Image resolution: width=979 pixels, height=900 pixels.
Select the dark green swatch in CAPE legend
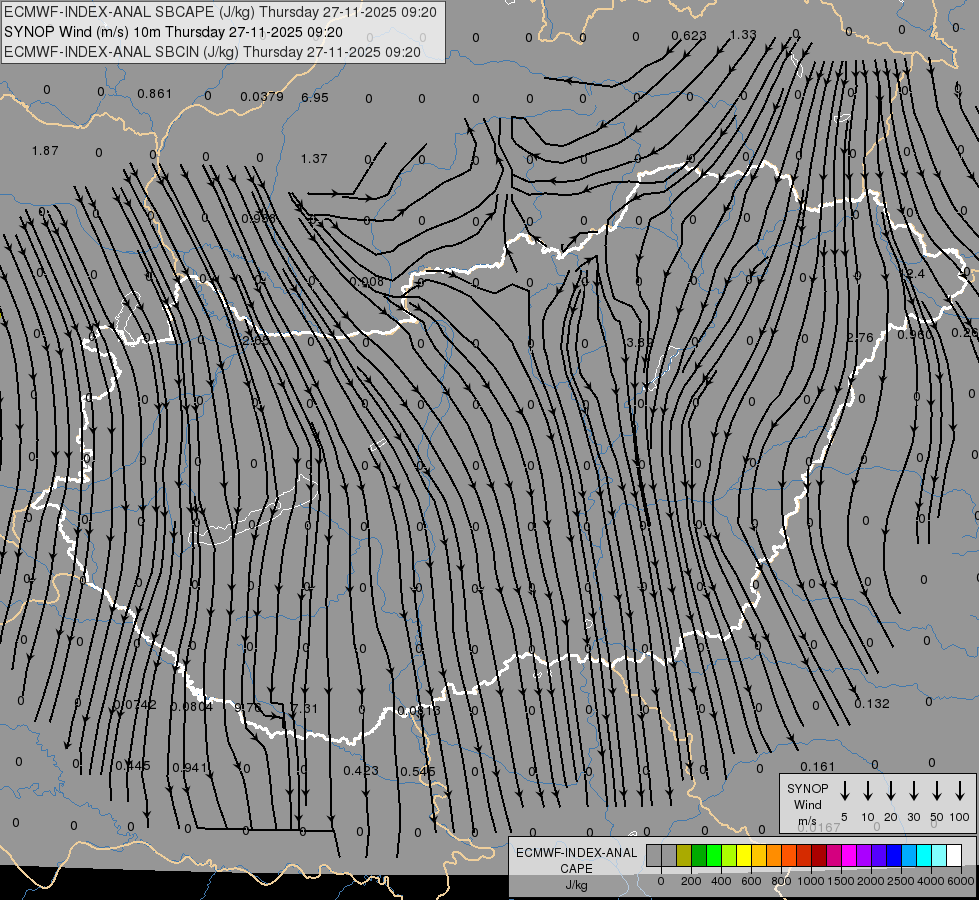coord(699,856)
